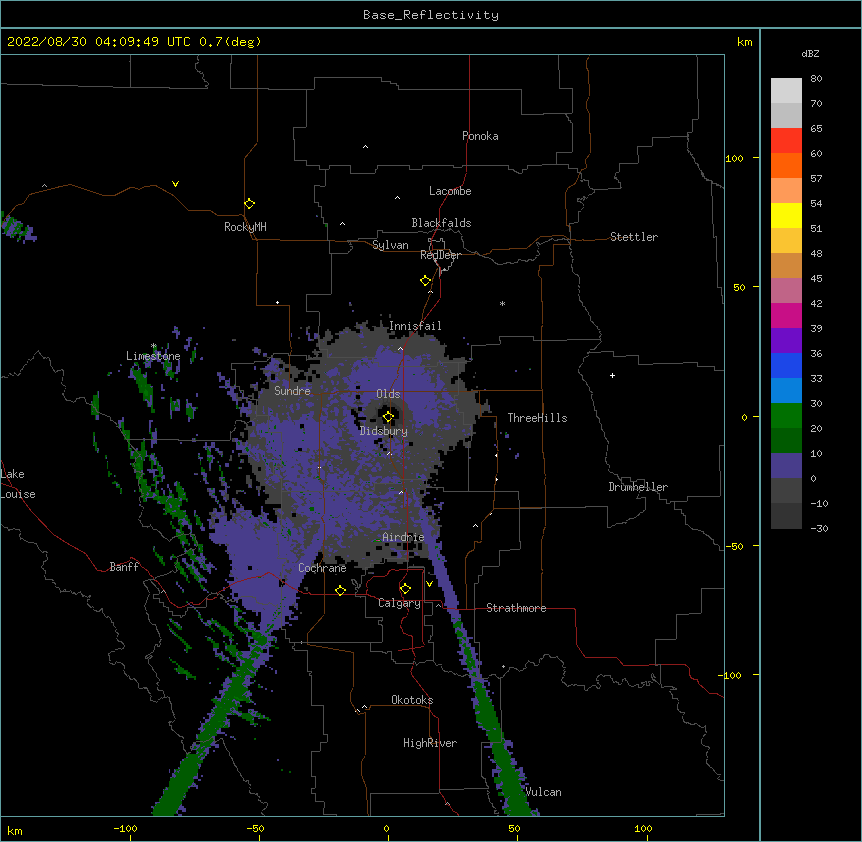Click the Cochrane label

pos(322,568)
